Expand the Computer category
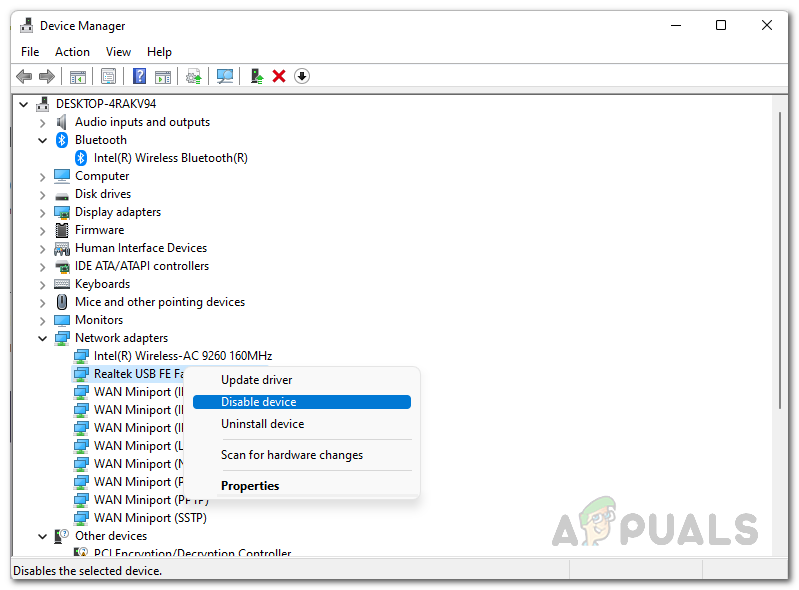The width and height of the screenshot is (799, 590). (42, 177)
